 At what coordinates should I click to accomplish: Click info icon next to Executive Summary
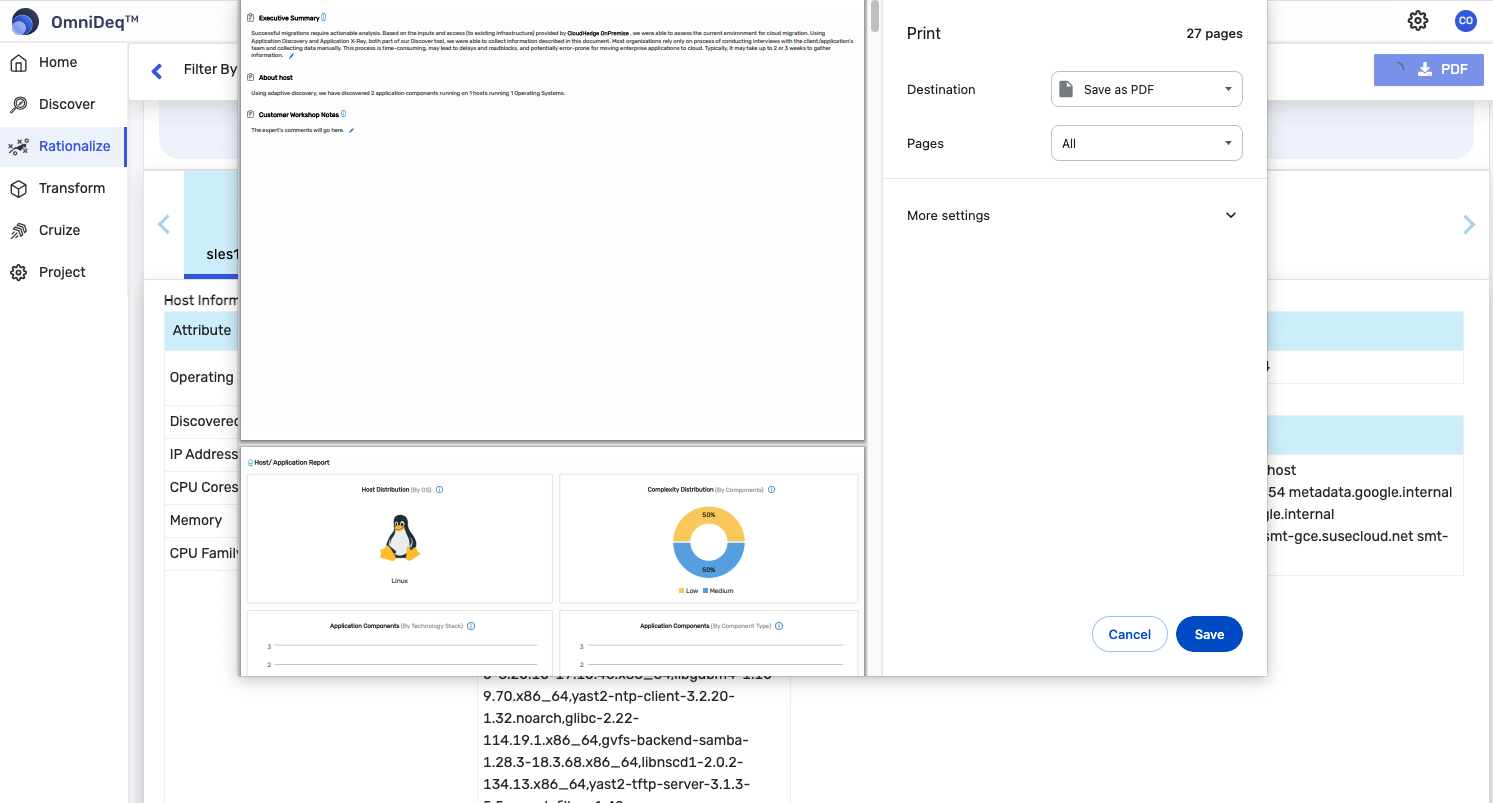[x=323, y=17]
